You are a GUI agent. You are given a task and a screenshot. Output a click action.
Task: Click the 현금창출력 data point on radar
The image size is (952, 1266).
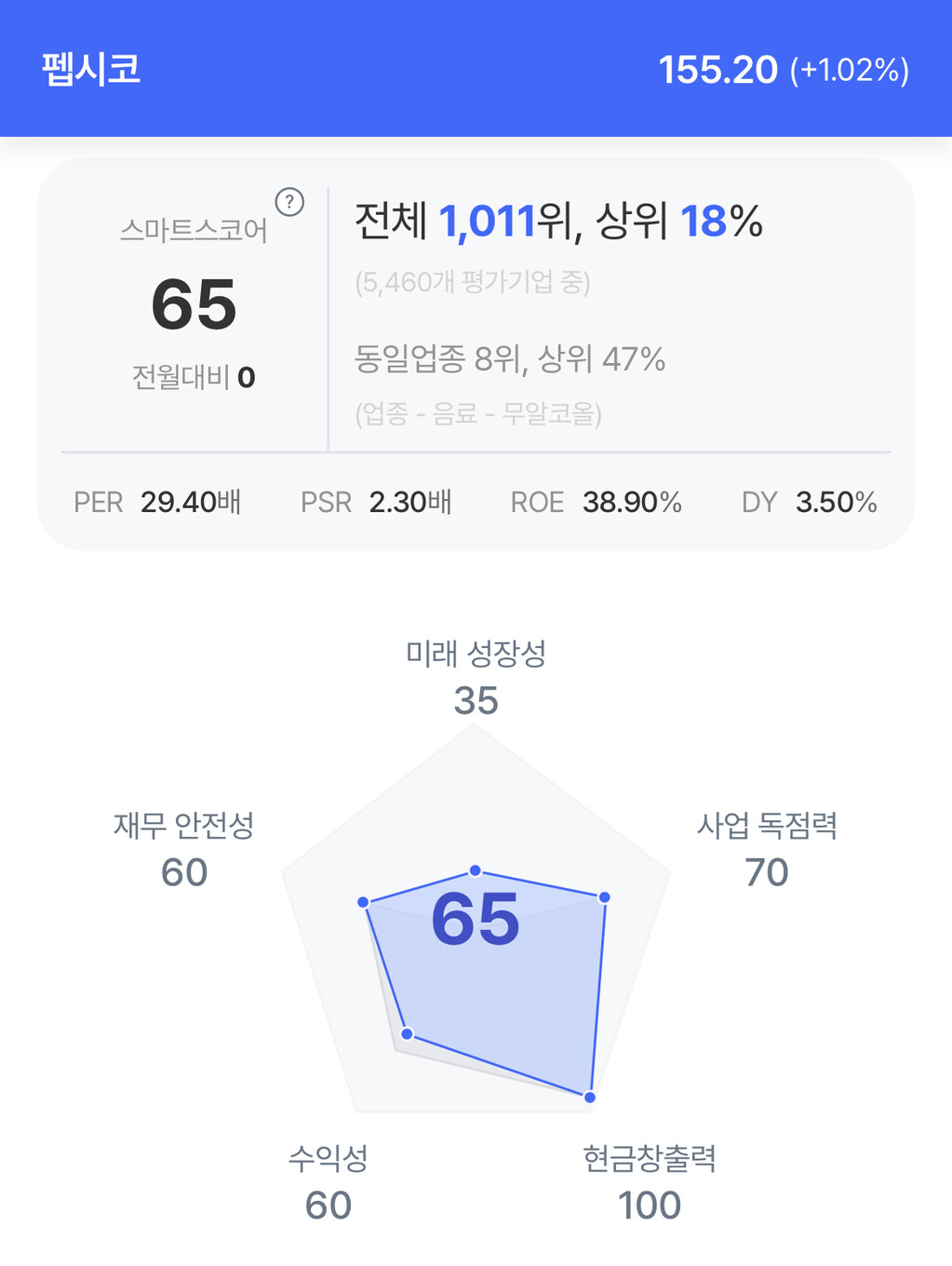click(x=590, y=1098)
